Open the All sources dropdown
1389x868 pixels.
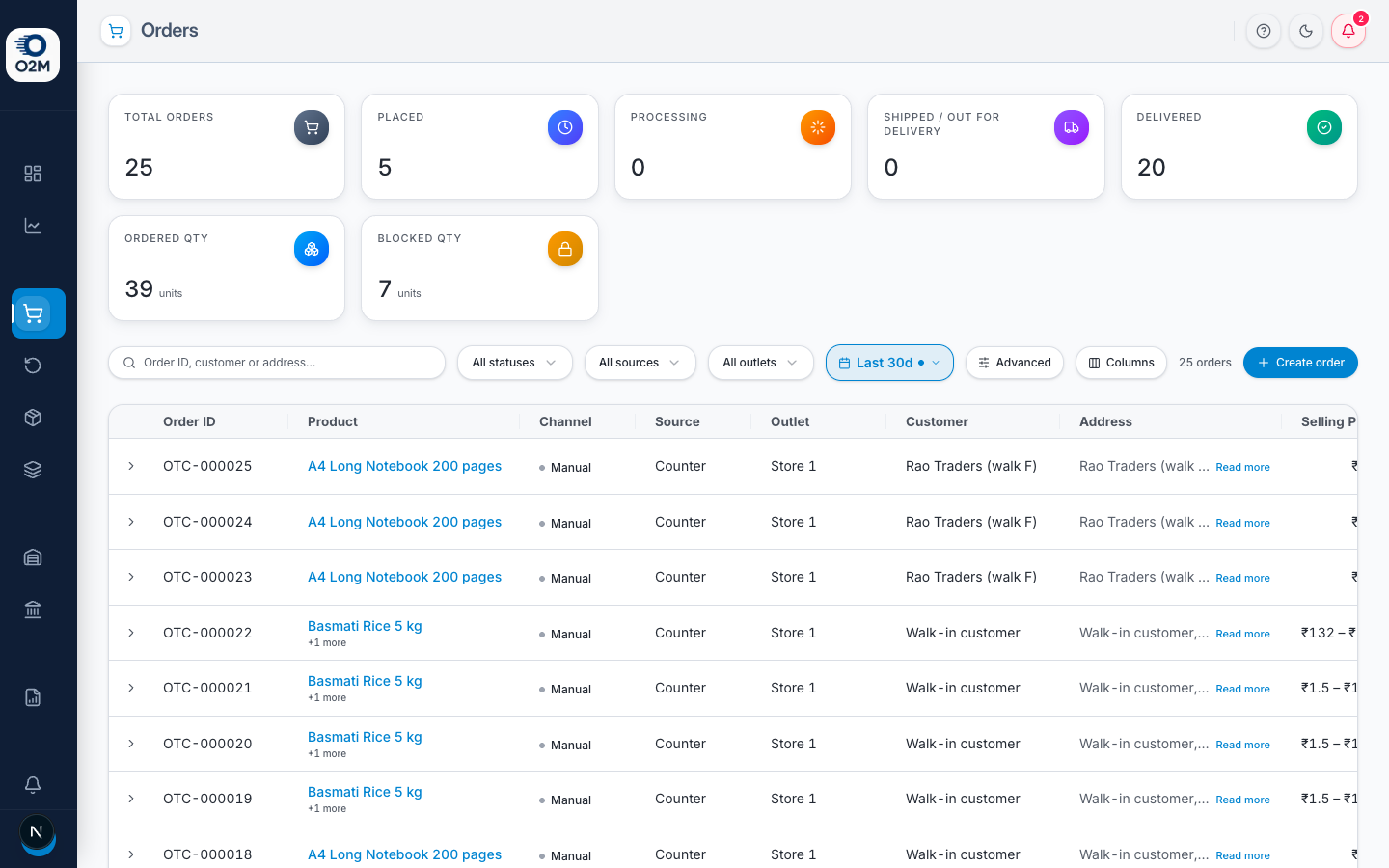coord(640,363)
